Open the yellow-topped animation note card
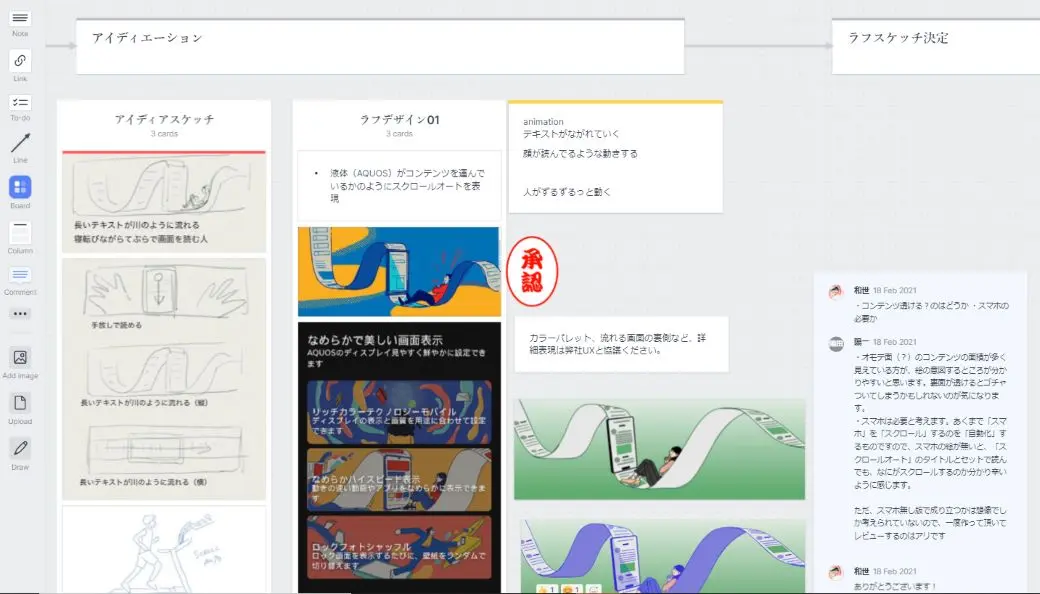This screenshot has width=1040, height=594. coord(616,157)
